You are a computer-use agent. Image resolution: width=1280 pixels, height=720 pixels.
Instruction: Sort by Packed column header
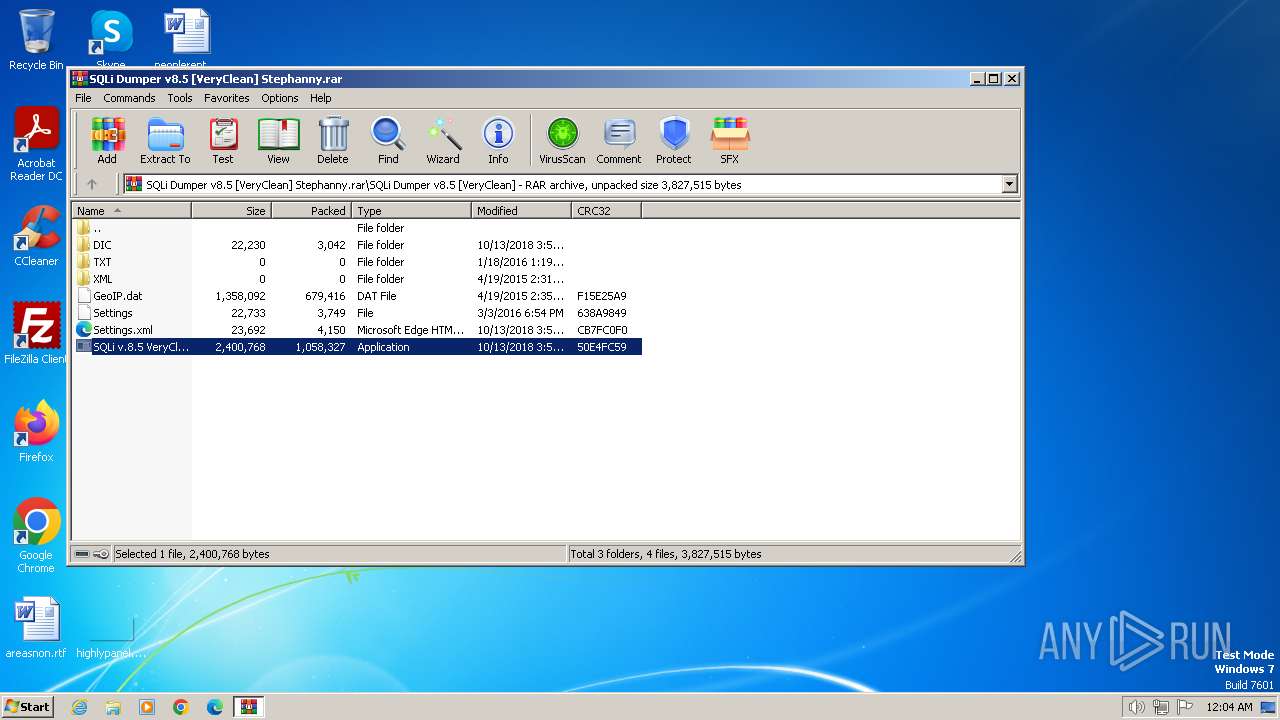tap(311, 211)
